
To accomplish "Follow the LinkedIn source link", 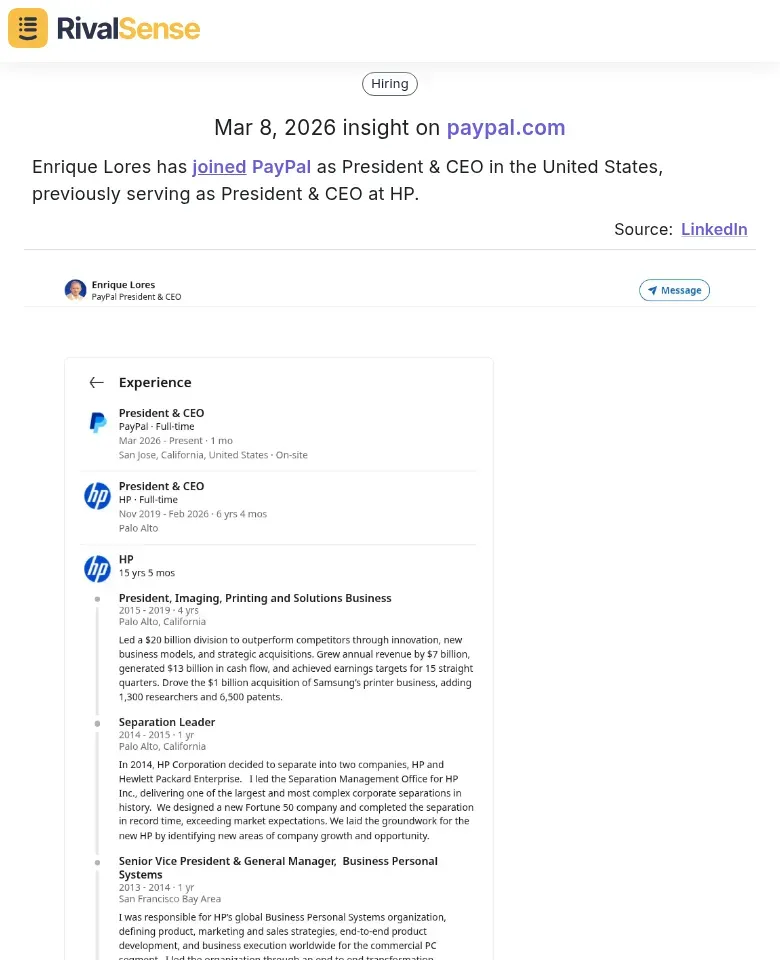I will pos(714,229).
